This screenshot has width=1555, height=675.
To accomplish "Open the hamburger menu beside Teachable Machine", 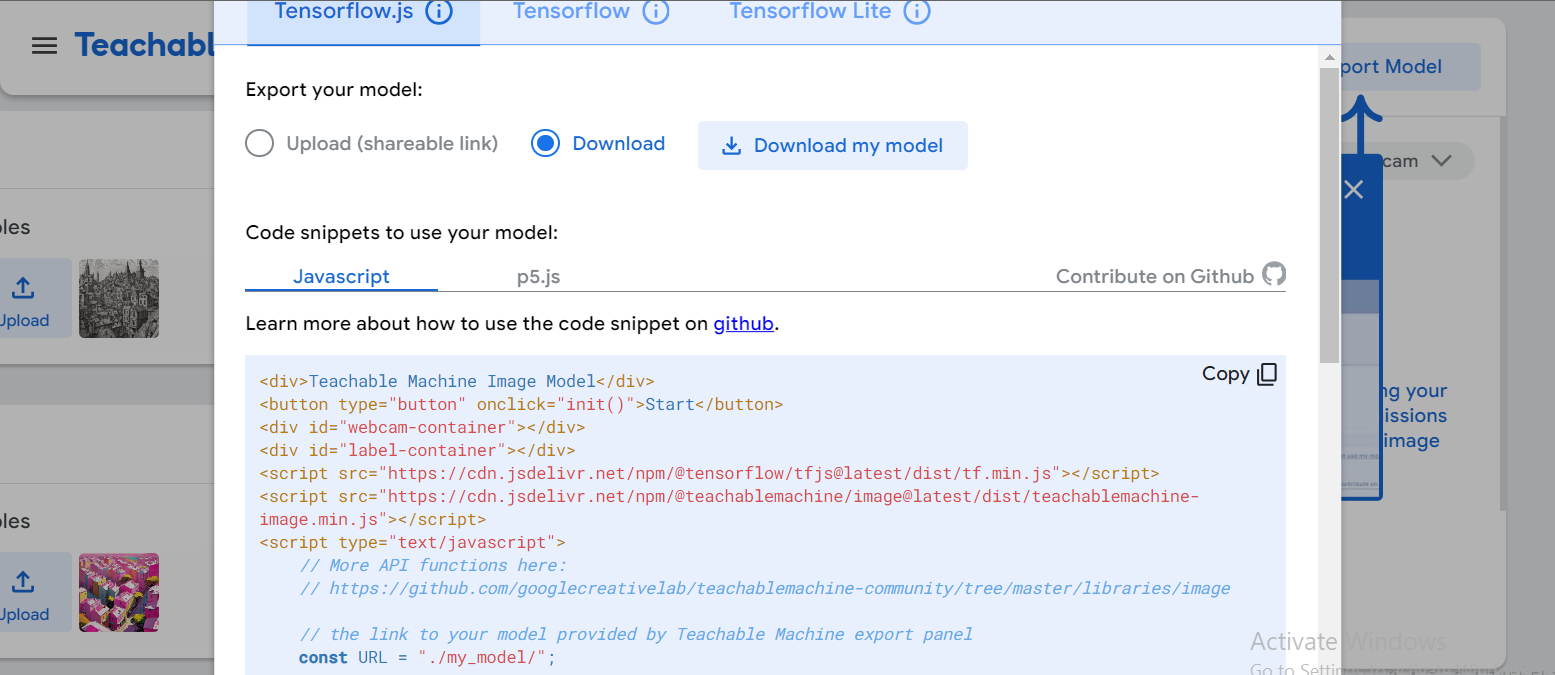I will [x=44, y=46].
